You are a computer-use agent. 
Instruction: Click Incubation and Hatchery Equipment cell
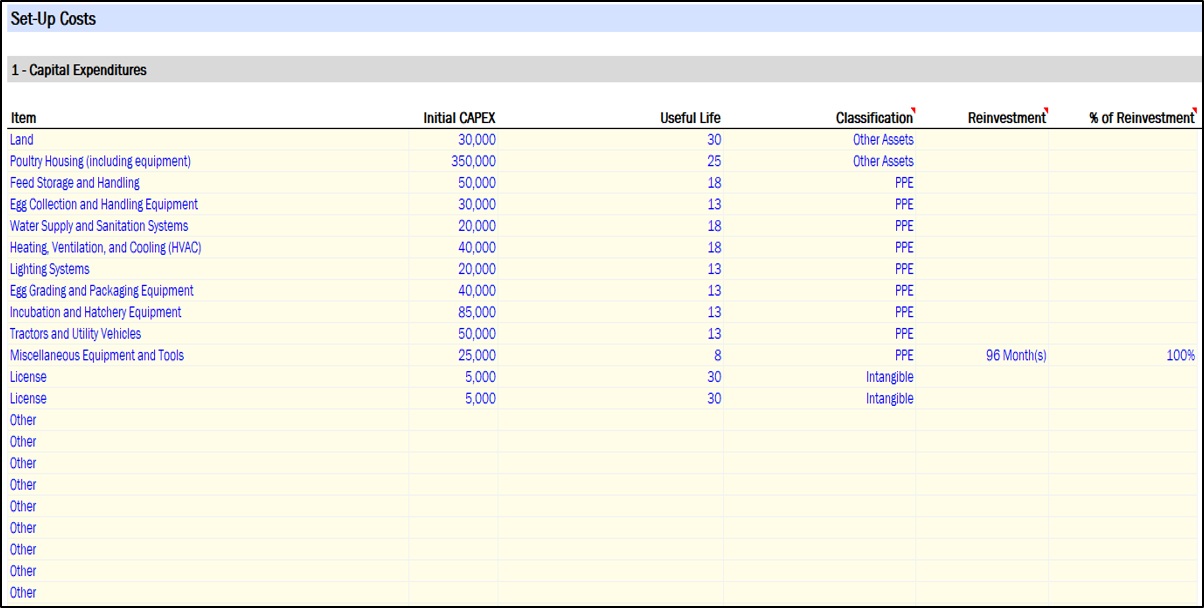[x=208, y=312]
